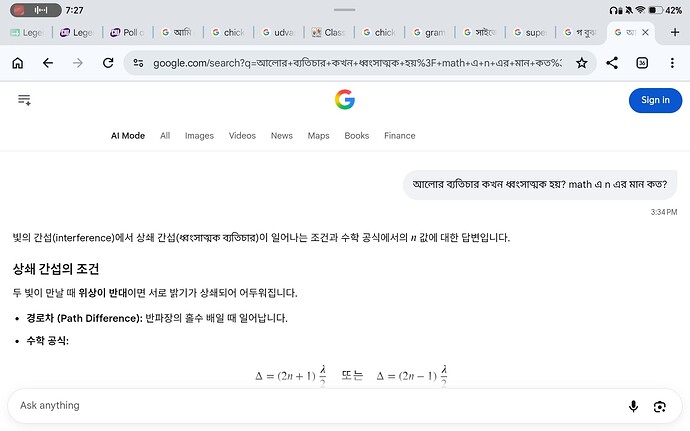This screenshot has width=690, height=431.
Task: Tap the headphones status icon
Action: click(x=613, y=10)
